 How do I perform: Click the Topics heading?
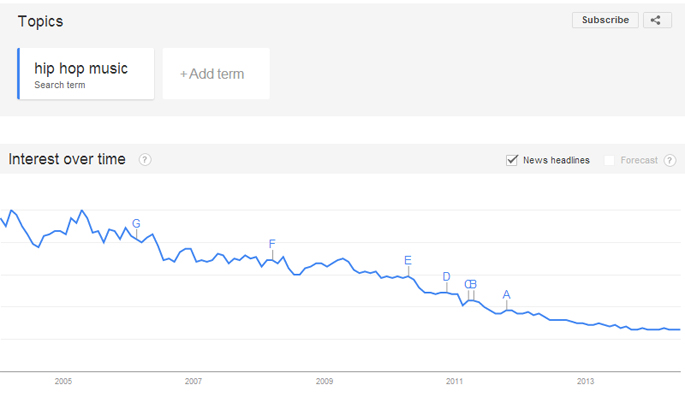click(40, 21)
